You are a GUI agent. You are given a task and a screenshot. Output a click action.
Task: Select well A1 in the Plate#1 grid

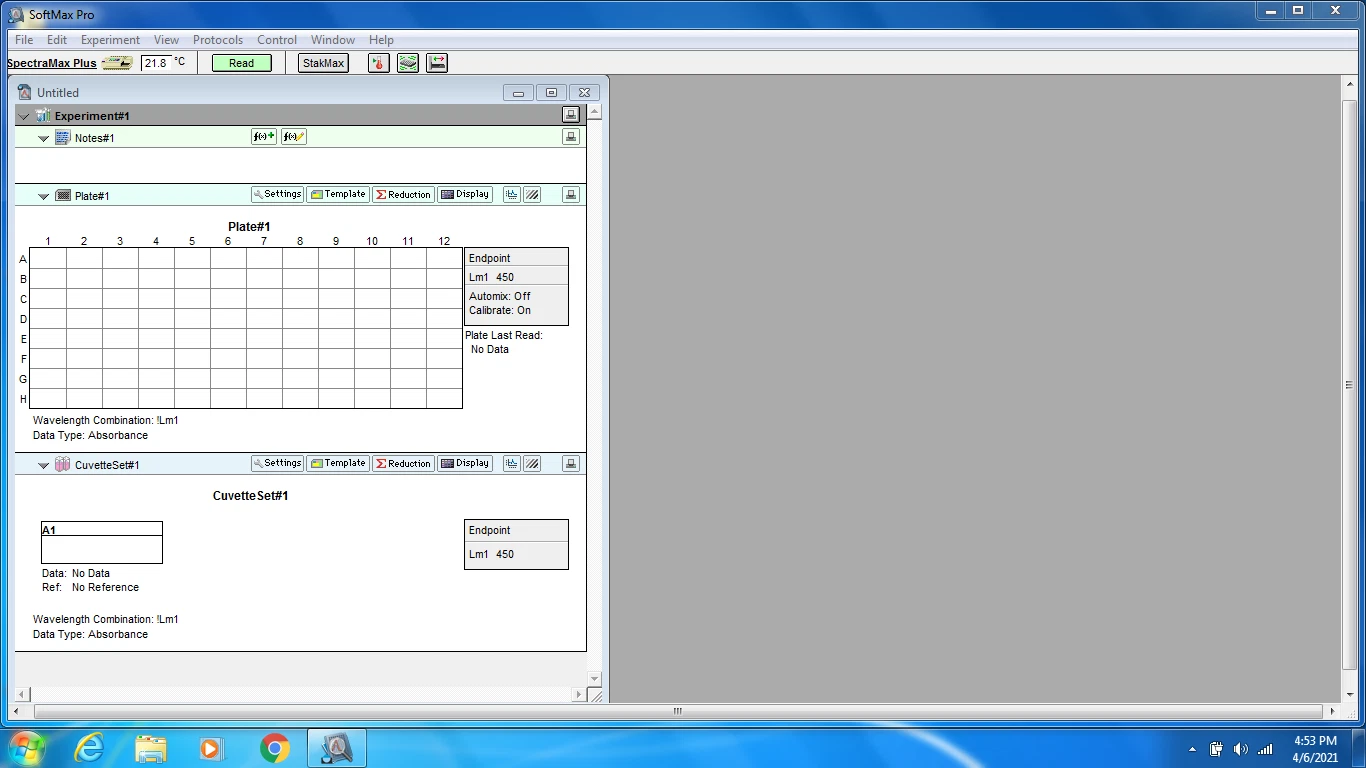48,259
